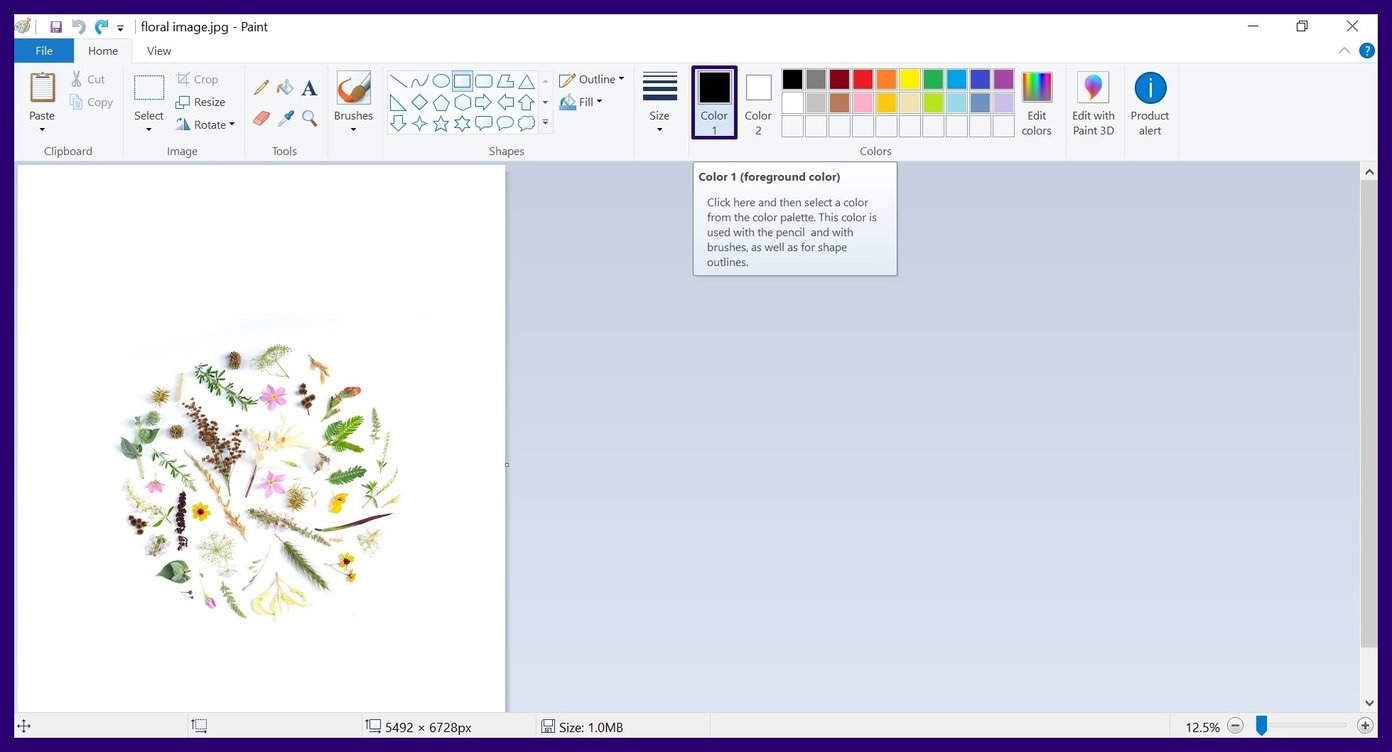Viewport: 1392px width, 752px height.
Task: Click the Crop button
Action: pyautogui.click(x=199, y=78)
